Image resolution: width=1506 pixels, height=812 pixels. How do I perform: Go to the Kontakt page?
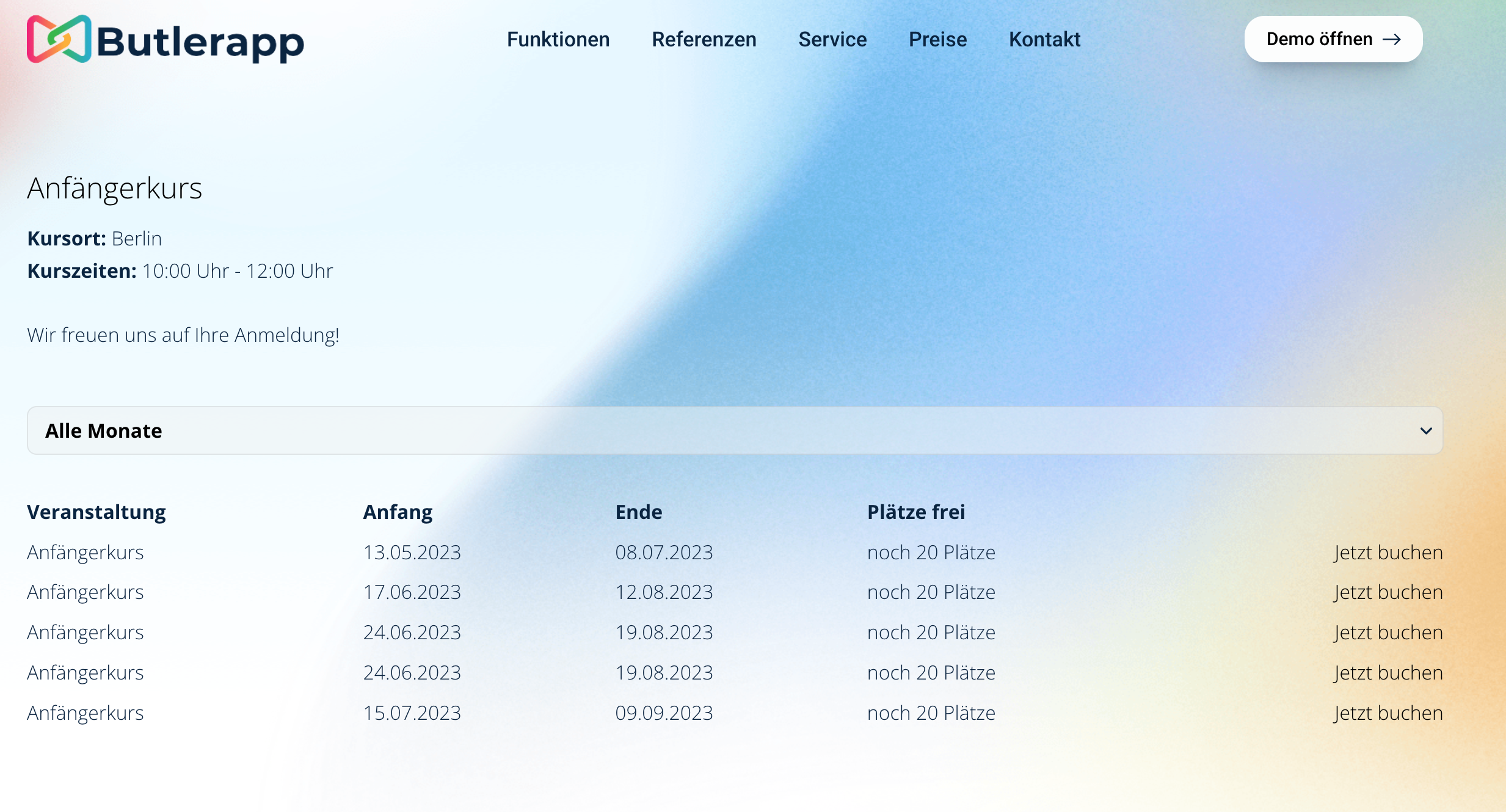click(1044, 39)
